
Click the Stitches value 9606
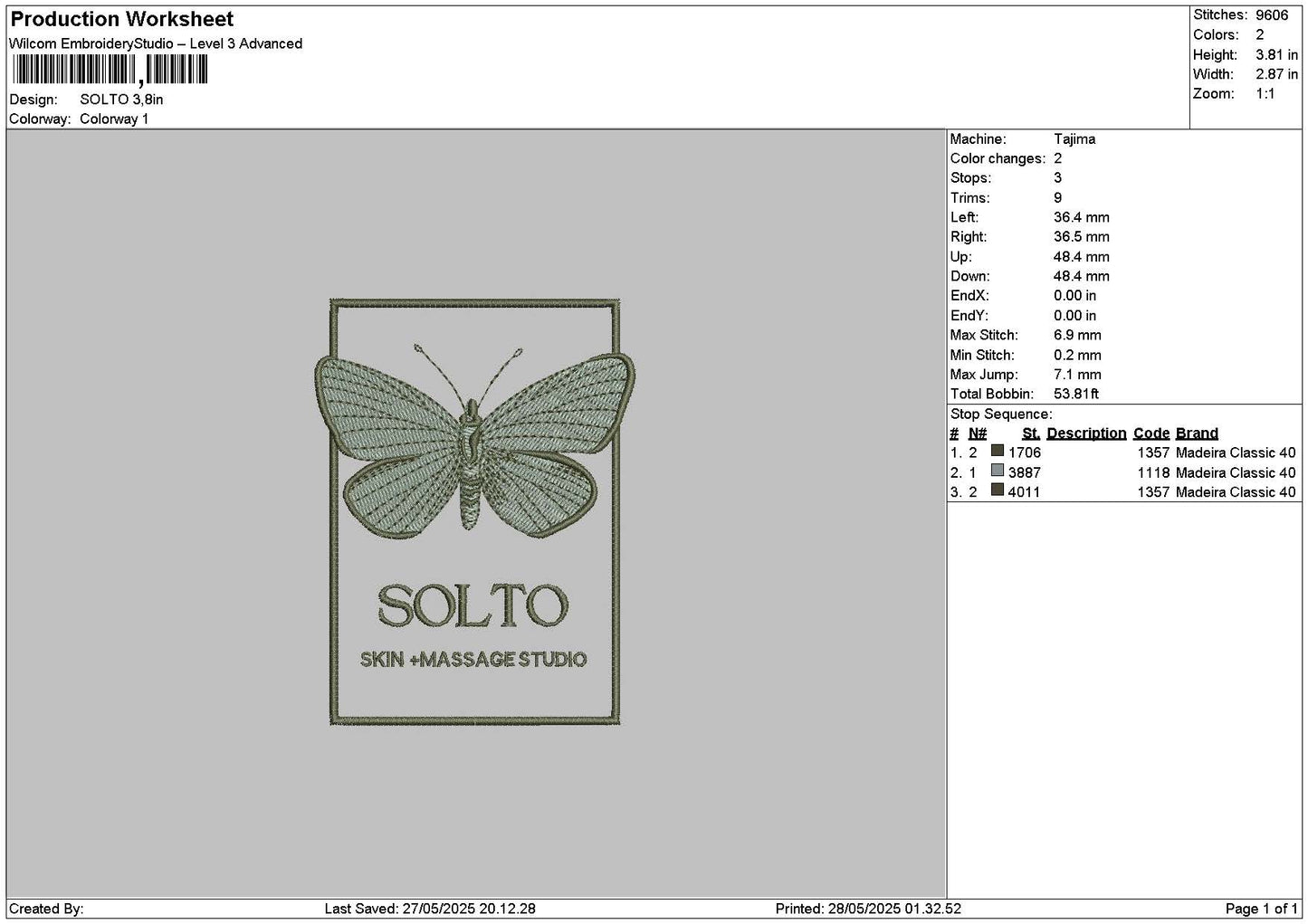pyautogui.click(x=1272, y=14)
